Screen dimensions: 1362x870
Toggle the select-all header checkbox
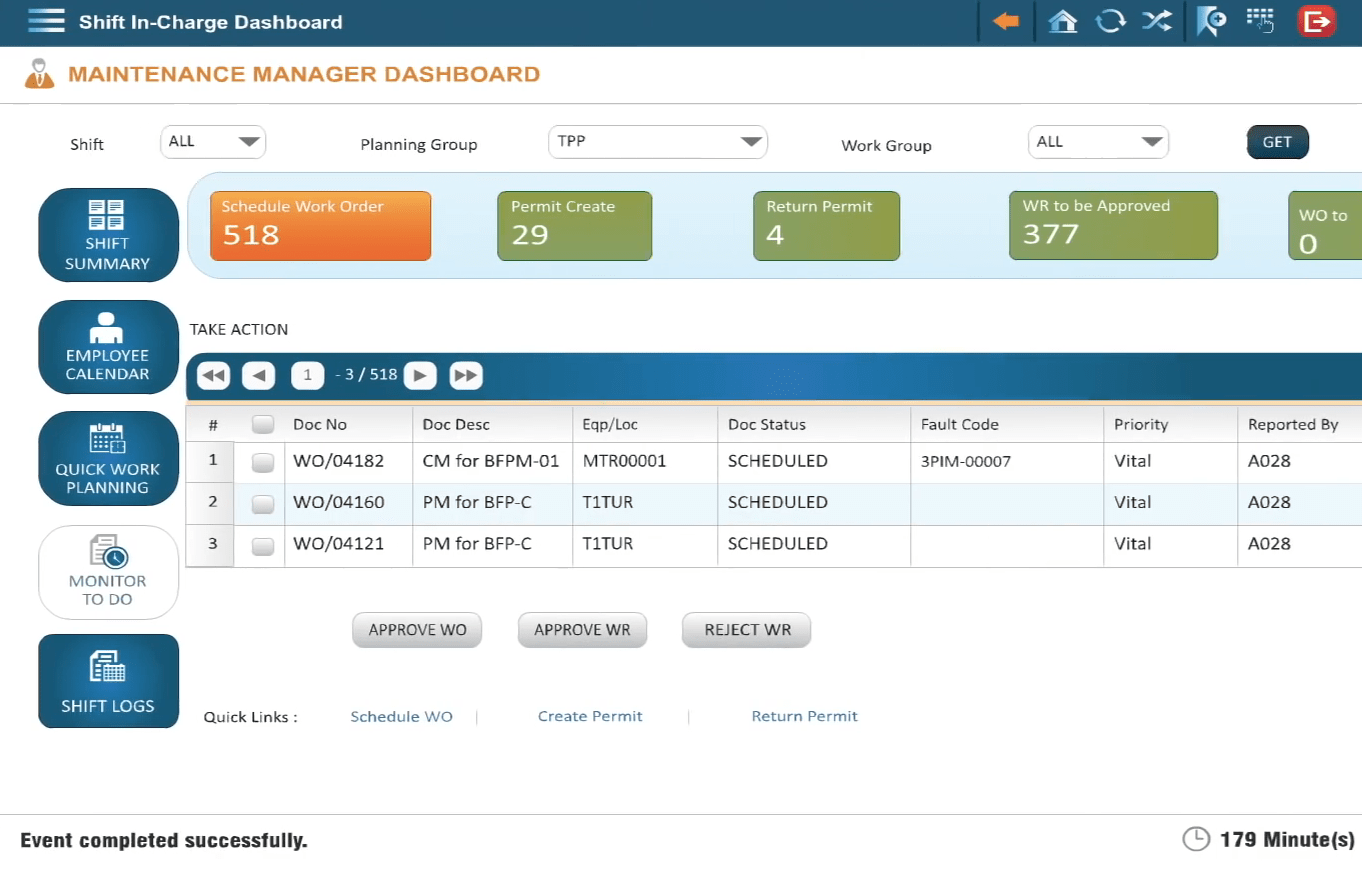pyautogui.click(x=262, y=425)
